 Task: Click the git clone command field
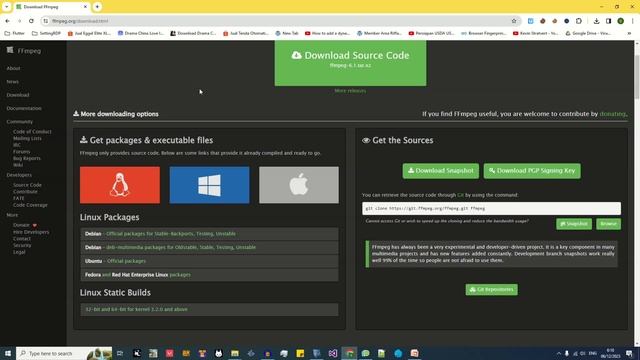491,208
